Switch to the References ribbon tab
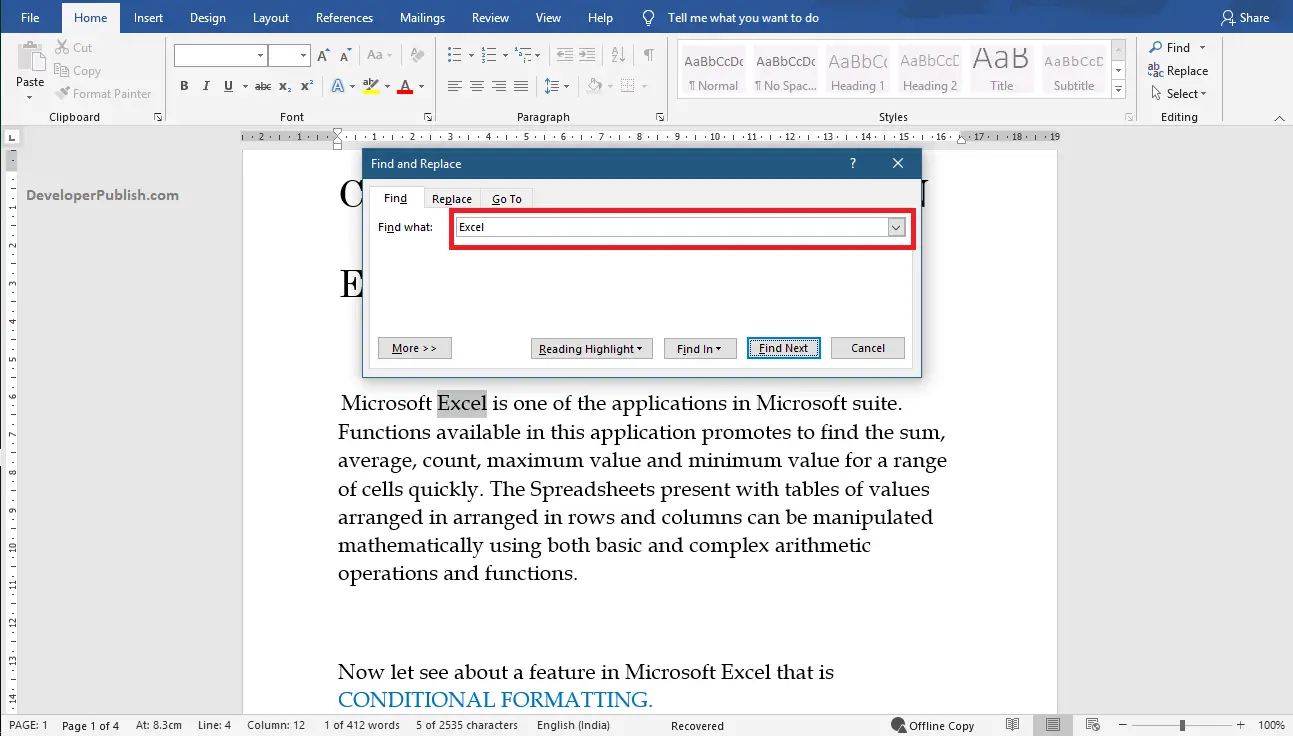 pos(344,18)
